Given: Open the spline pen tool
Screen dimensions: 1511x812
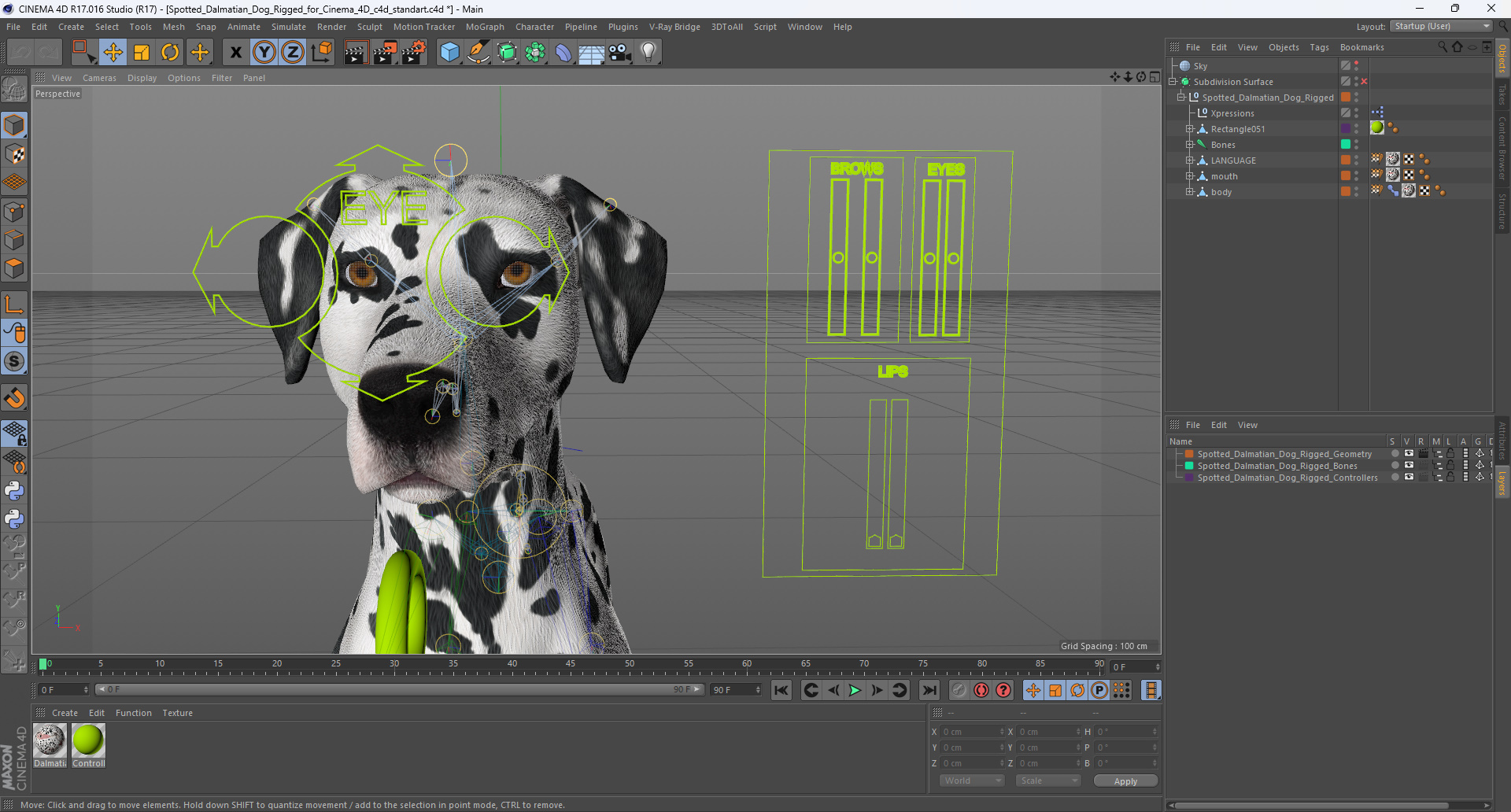Looking at the screenshot, I should pyautogui.click(x=478, y=53).
